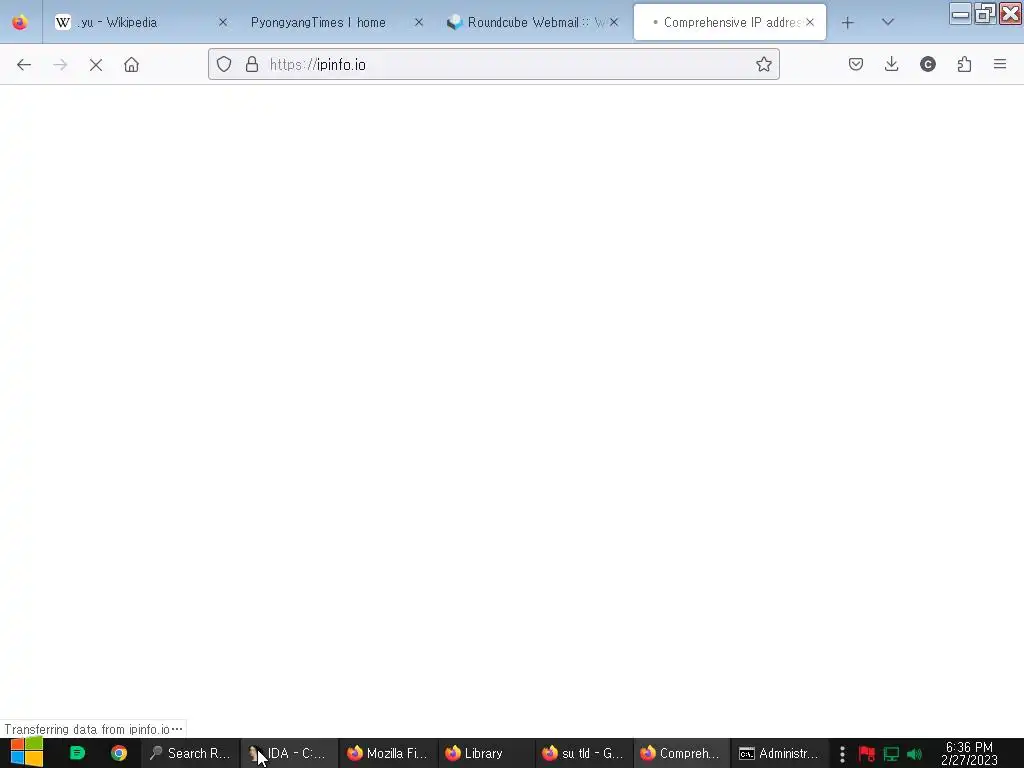Open the Windows Start menu
The height and width of the screenshot is (768, 1024).
[26, 753]
